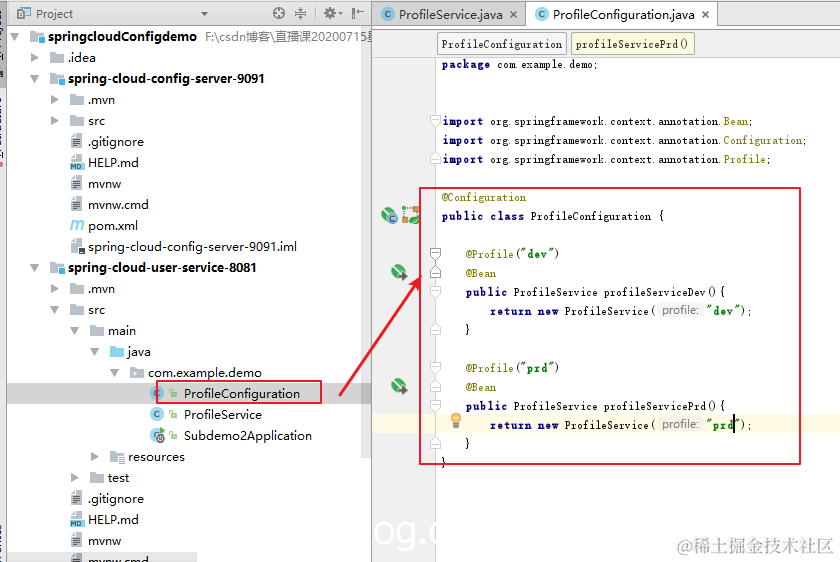840x562 pixels.
Task: Click the Subdemo2Application runnable class icon
Action: 158,436
